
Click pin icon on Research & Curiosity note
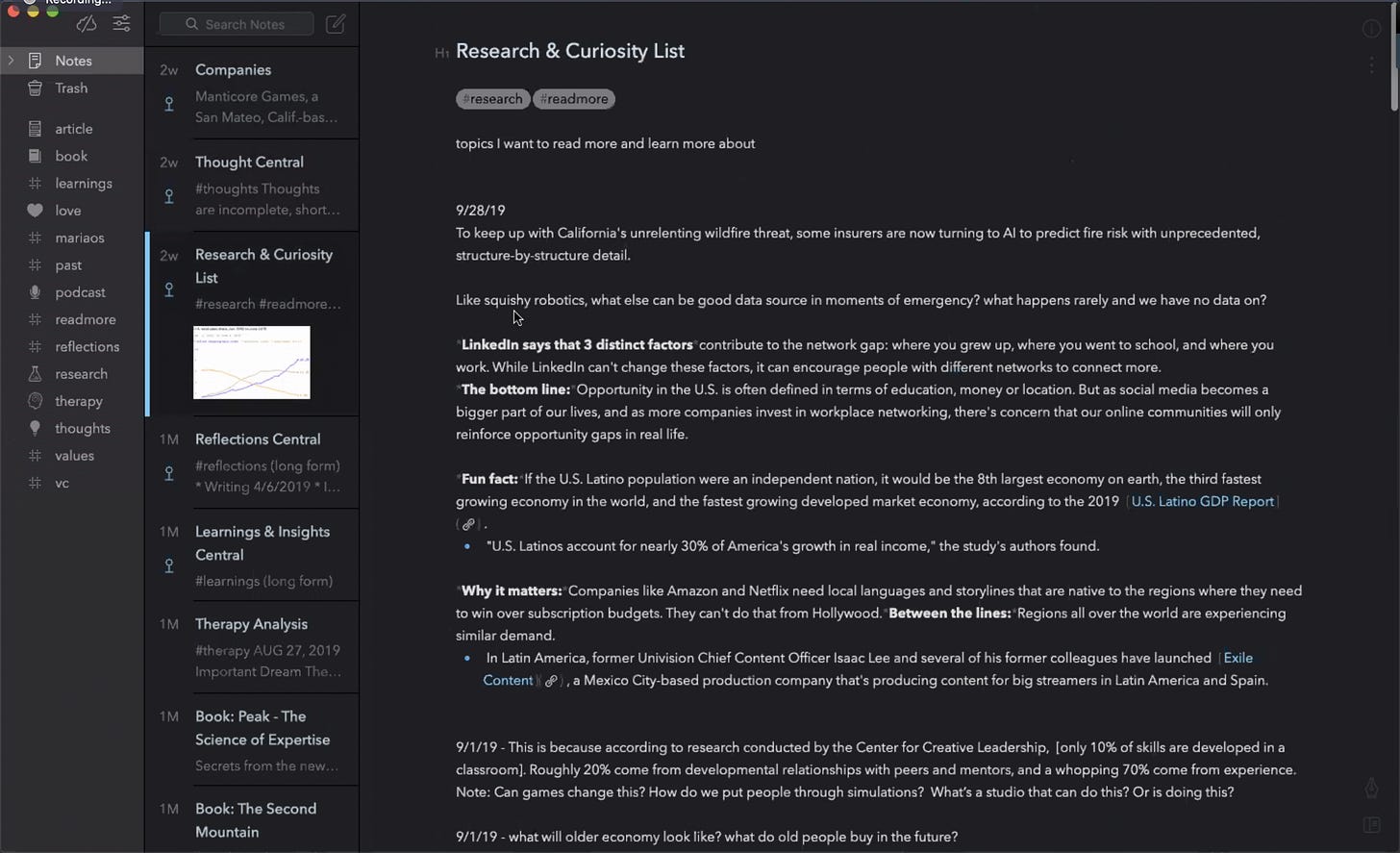[x=169, y=289]
